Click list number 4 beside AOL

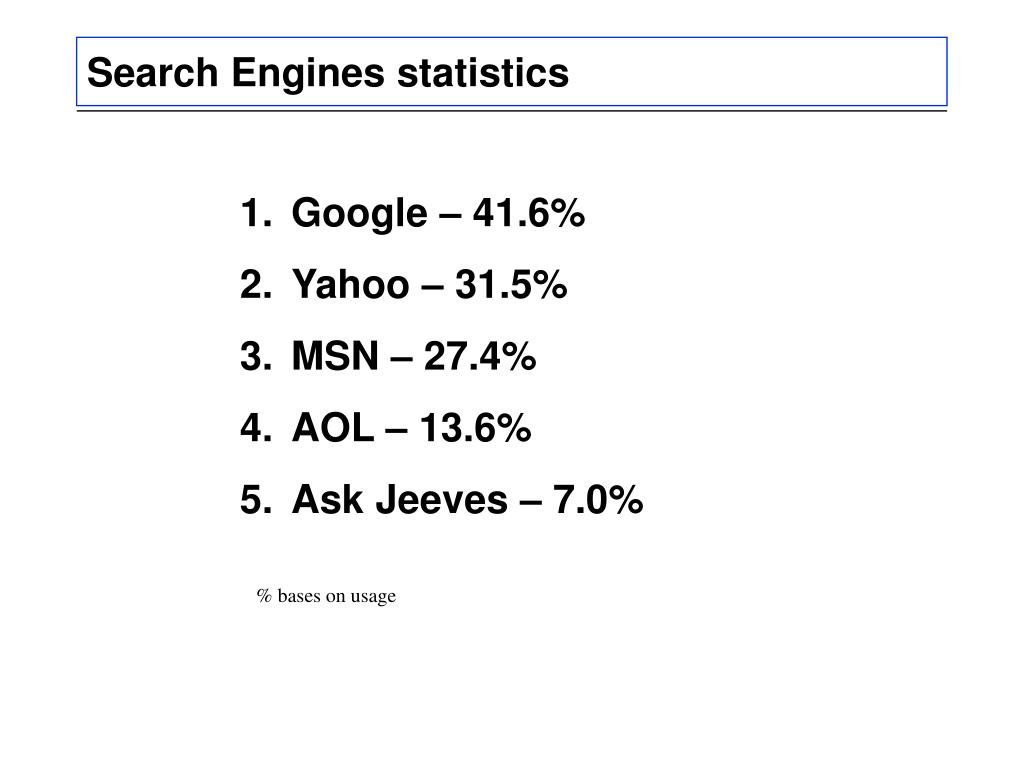255,429
